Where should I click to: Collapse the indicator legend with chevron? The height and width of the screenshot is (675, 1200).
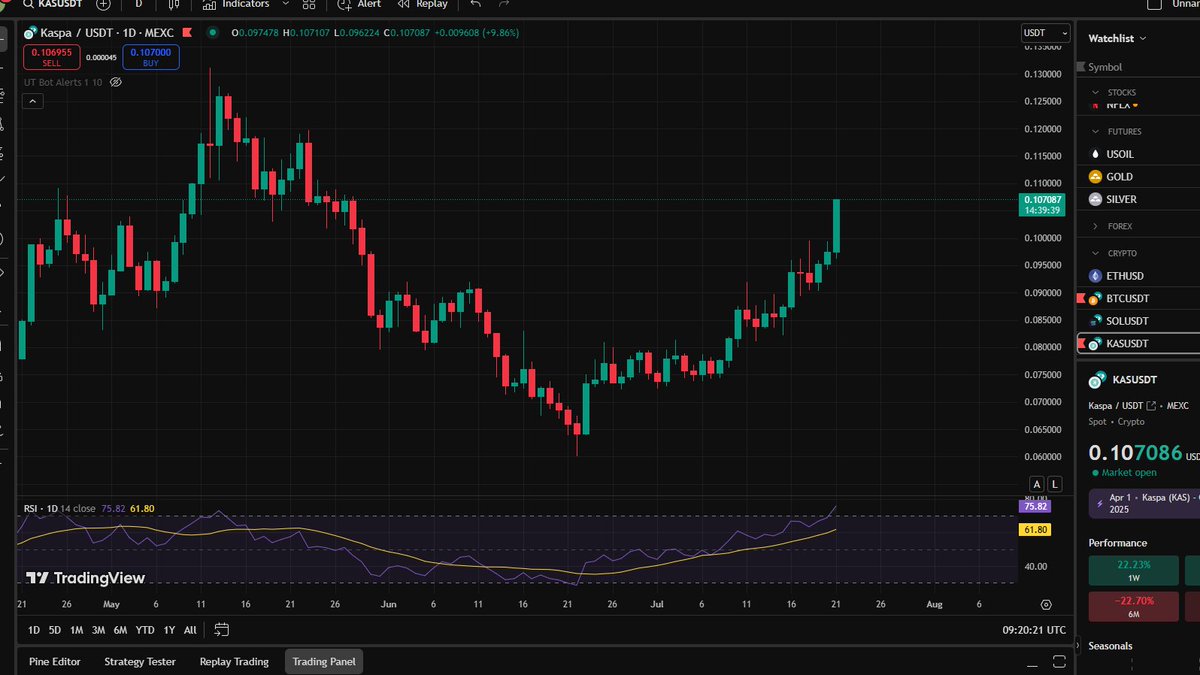point(33,101)
